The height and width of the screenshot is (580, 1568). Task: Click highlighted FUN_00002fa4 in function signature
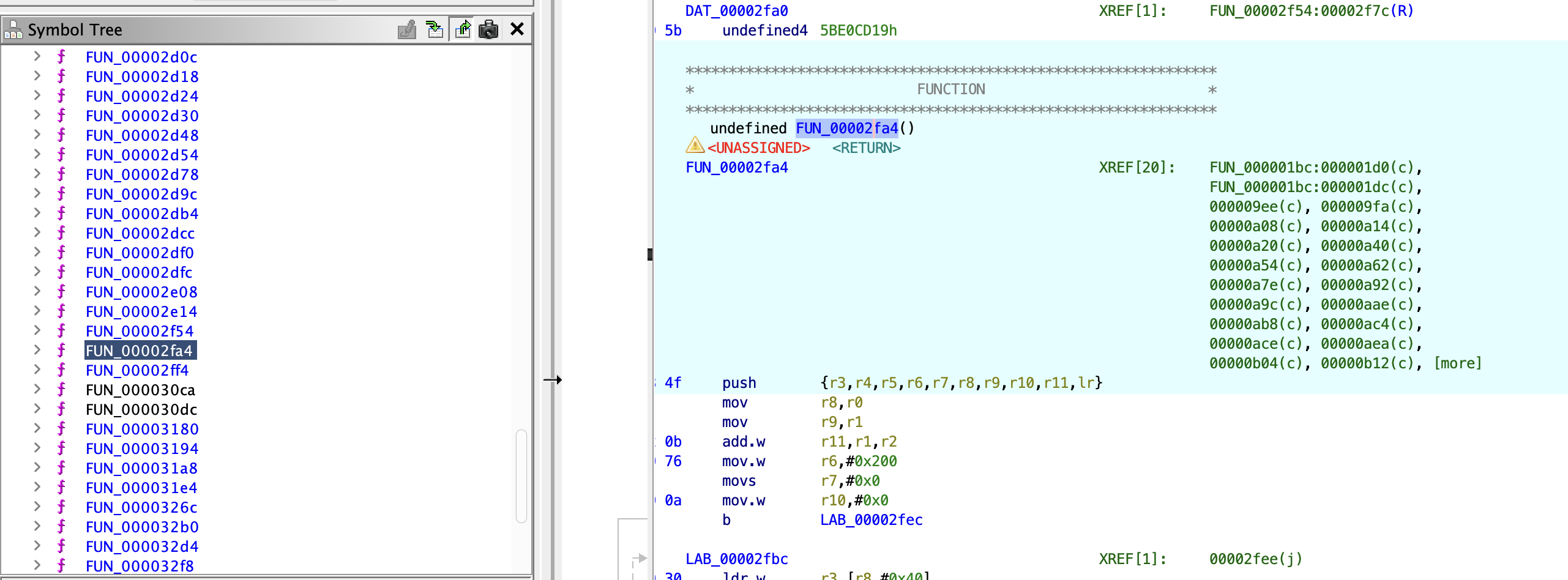tap(846, 128)
